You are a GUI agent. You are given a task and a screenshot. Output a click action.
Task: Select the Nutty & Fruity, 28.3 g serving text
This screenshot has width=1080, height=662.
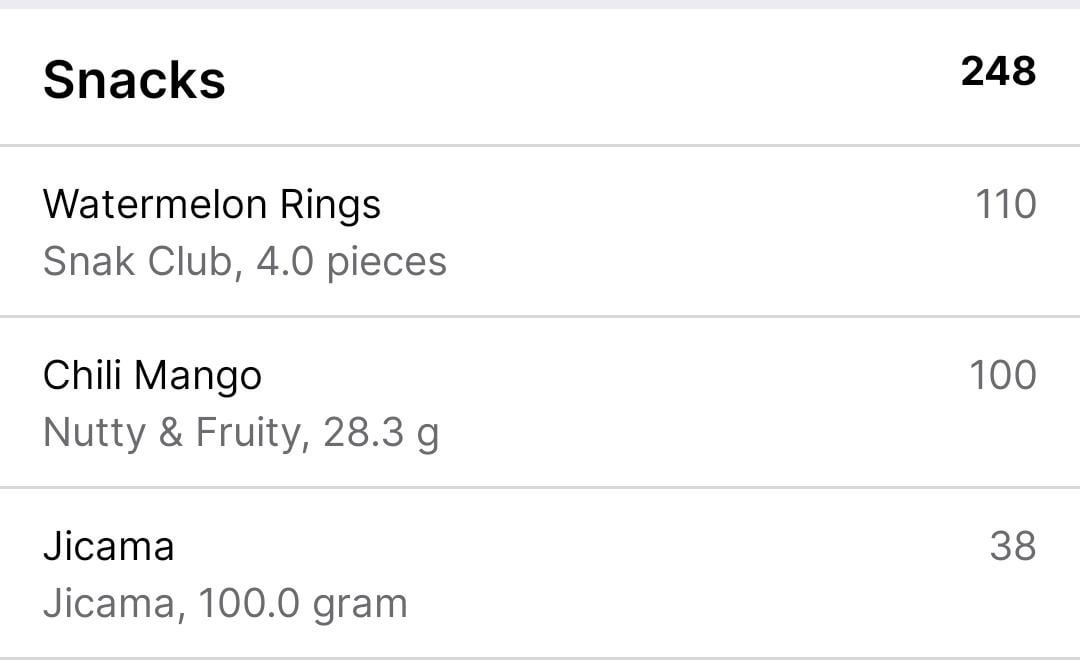241,433
